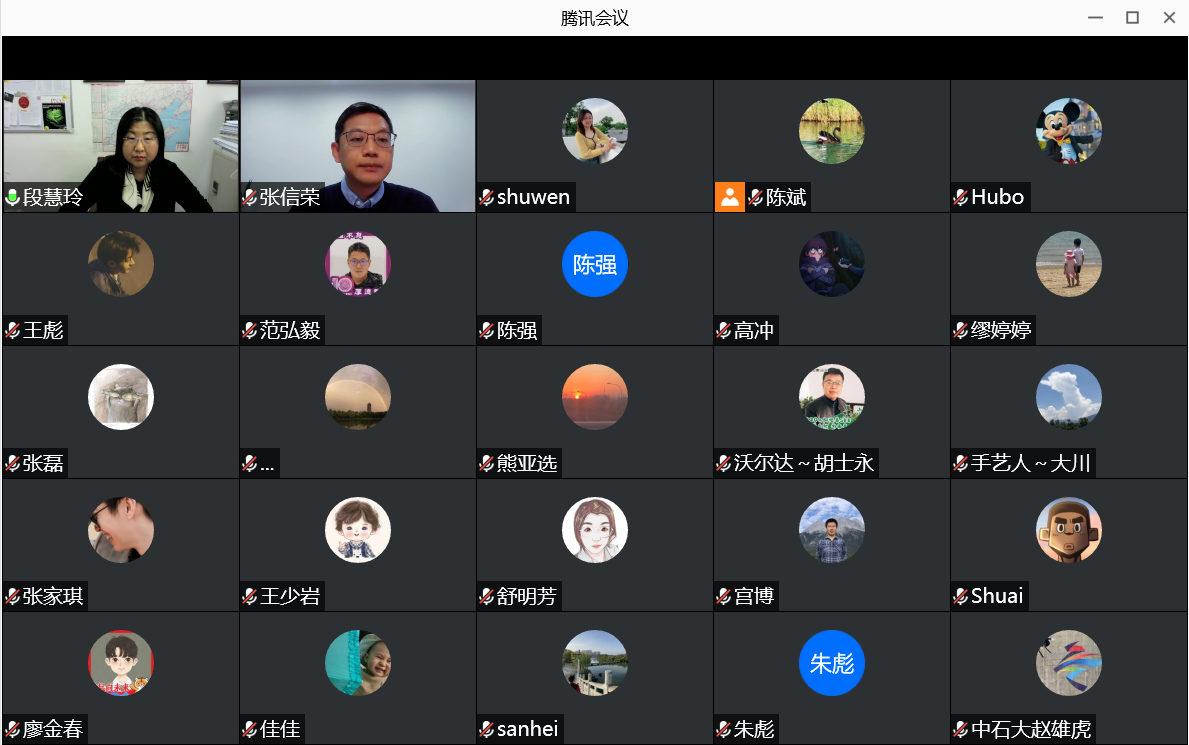
Task: Maximize the 腾讯会议 window
Action: [1132, 18]
